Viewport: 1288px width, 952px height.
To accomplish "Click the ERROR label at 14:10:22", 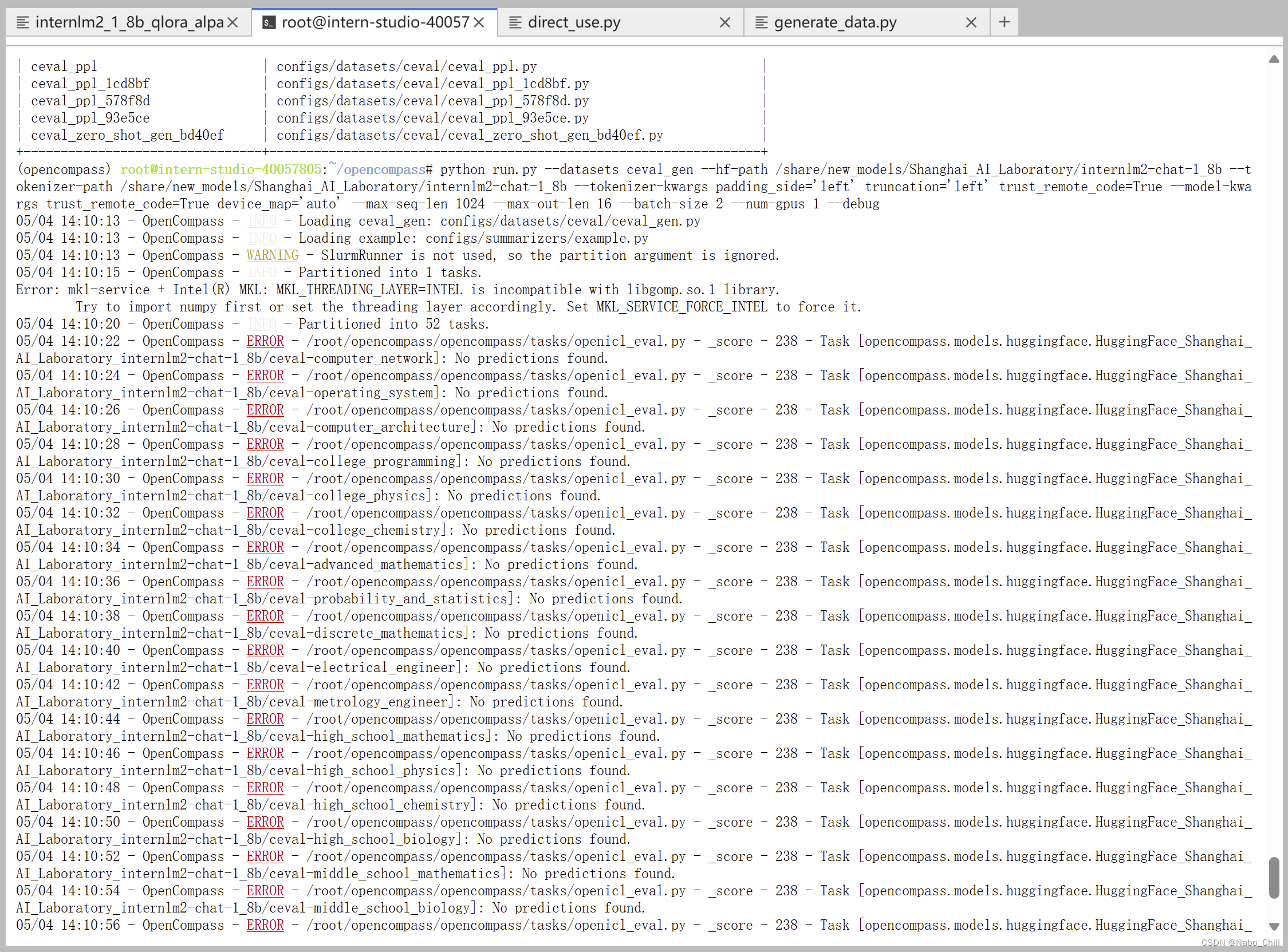I will (x=265, y=341).
